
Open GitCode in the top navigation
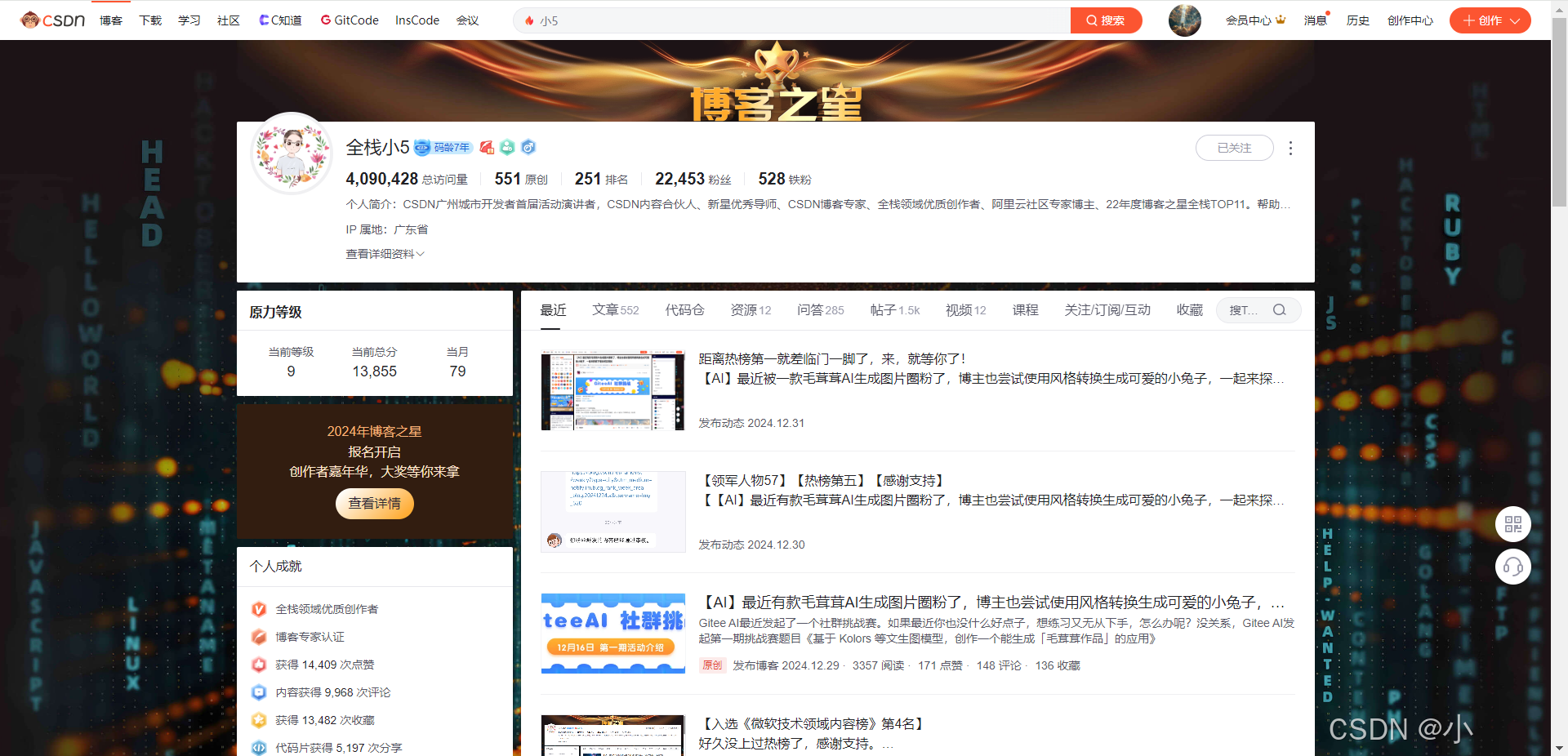point(350,20)
